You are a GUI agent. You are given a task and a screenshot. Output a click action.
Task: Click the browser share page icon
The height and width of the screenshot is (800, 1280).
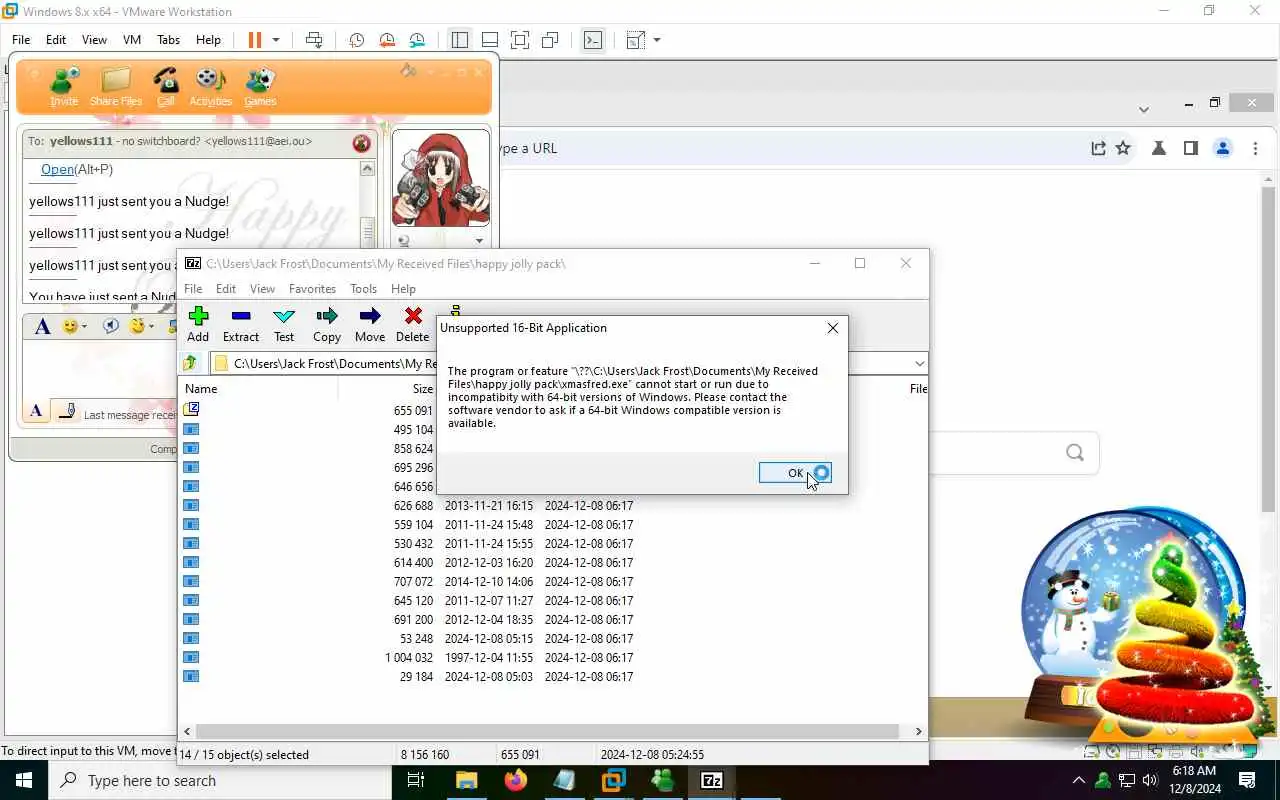tap(1098, 148)
